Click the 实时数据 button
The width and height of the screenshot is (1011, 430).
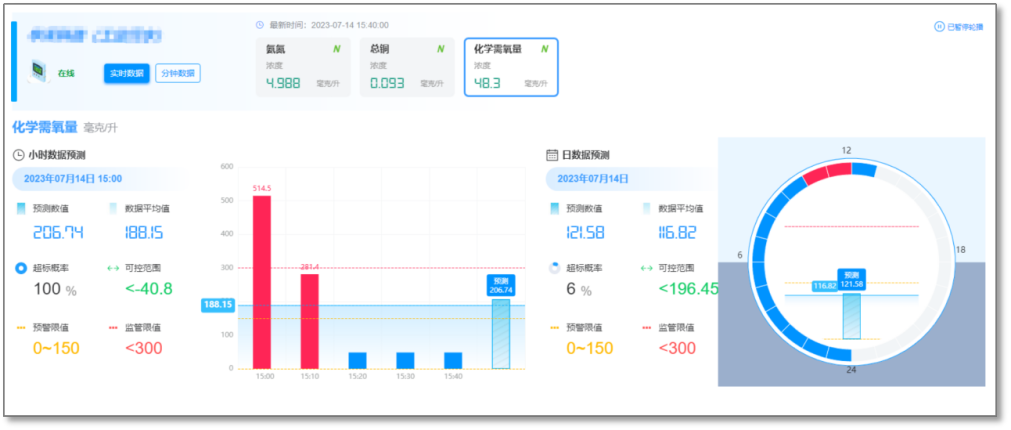127,73
